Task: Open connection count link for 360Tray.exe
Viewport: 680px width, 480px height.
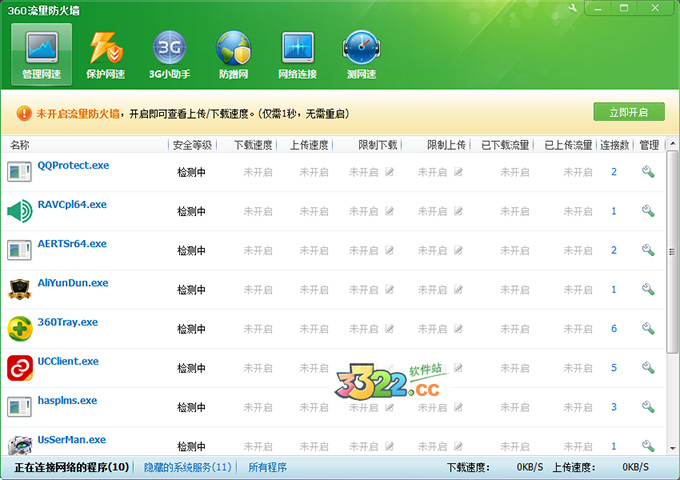Action: click(614, 329)
